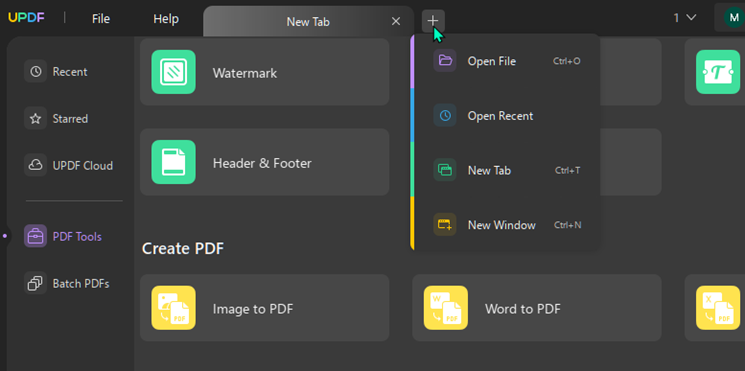Launch Image to PDF converter icon

point(173,308)
